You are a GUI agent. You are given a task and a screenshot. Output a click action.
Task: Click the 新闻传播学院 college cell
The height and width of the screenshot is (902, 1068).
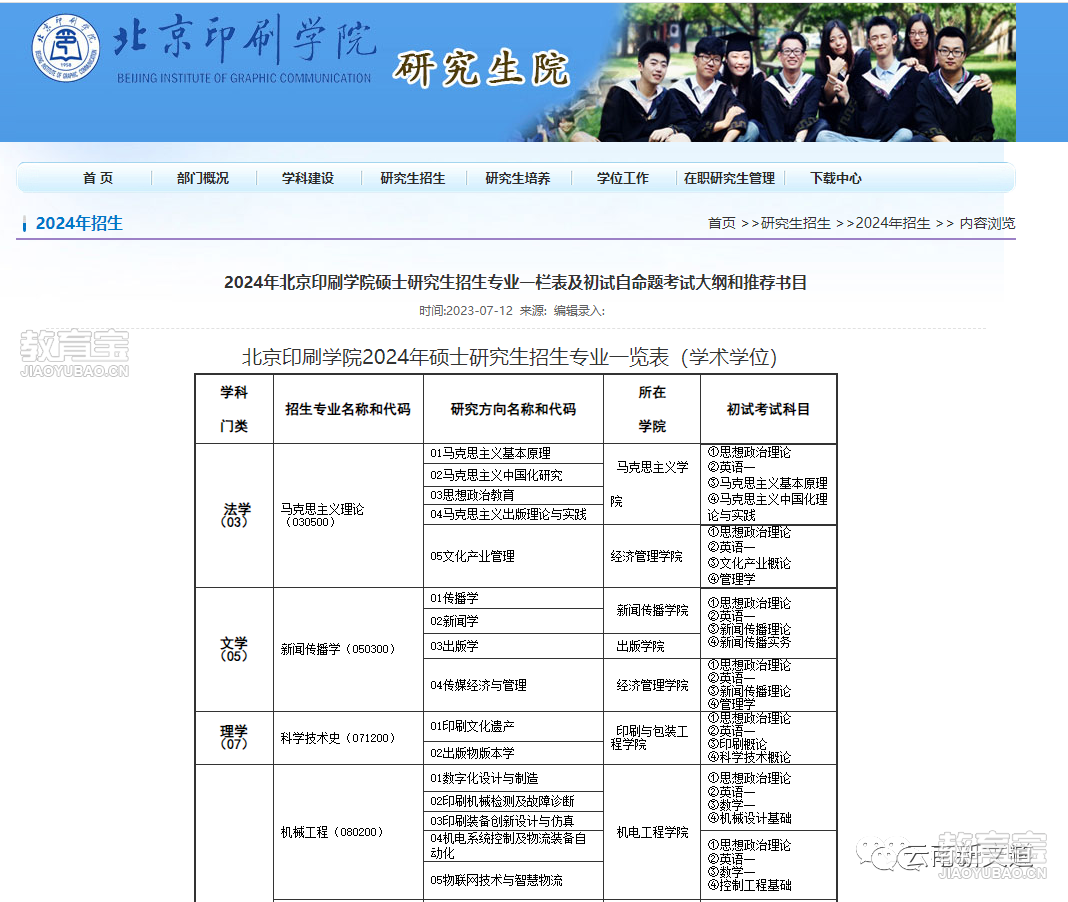tap(652, 610)
